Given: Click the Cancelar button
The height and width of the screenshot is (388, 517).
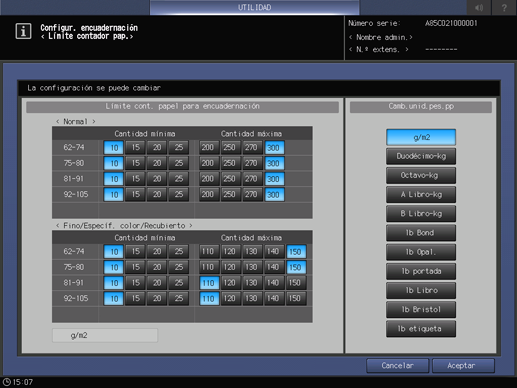Looking at the screenshot, I should (397, 366).
